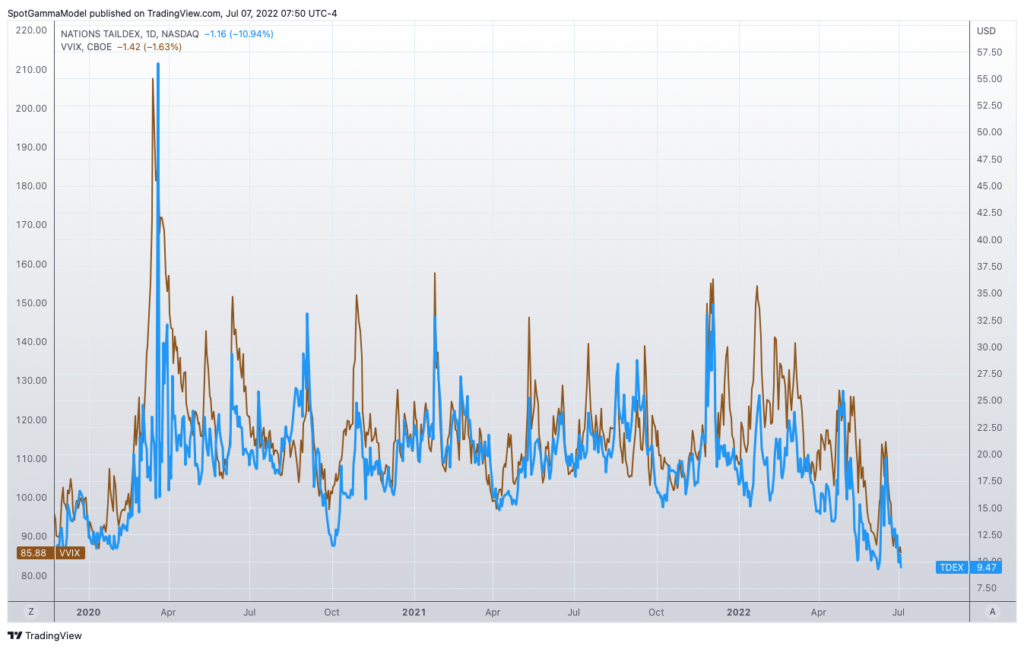This screenshot has width=1024, height=649.
Task: Click the 35.00 price scale label
Action: point(989,293)
